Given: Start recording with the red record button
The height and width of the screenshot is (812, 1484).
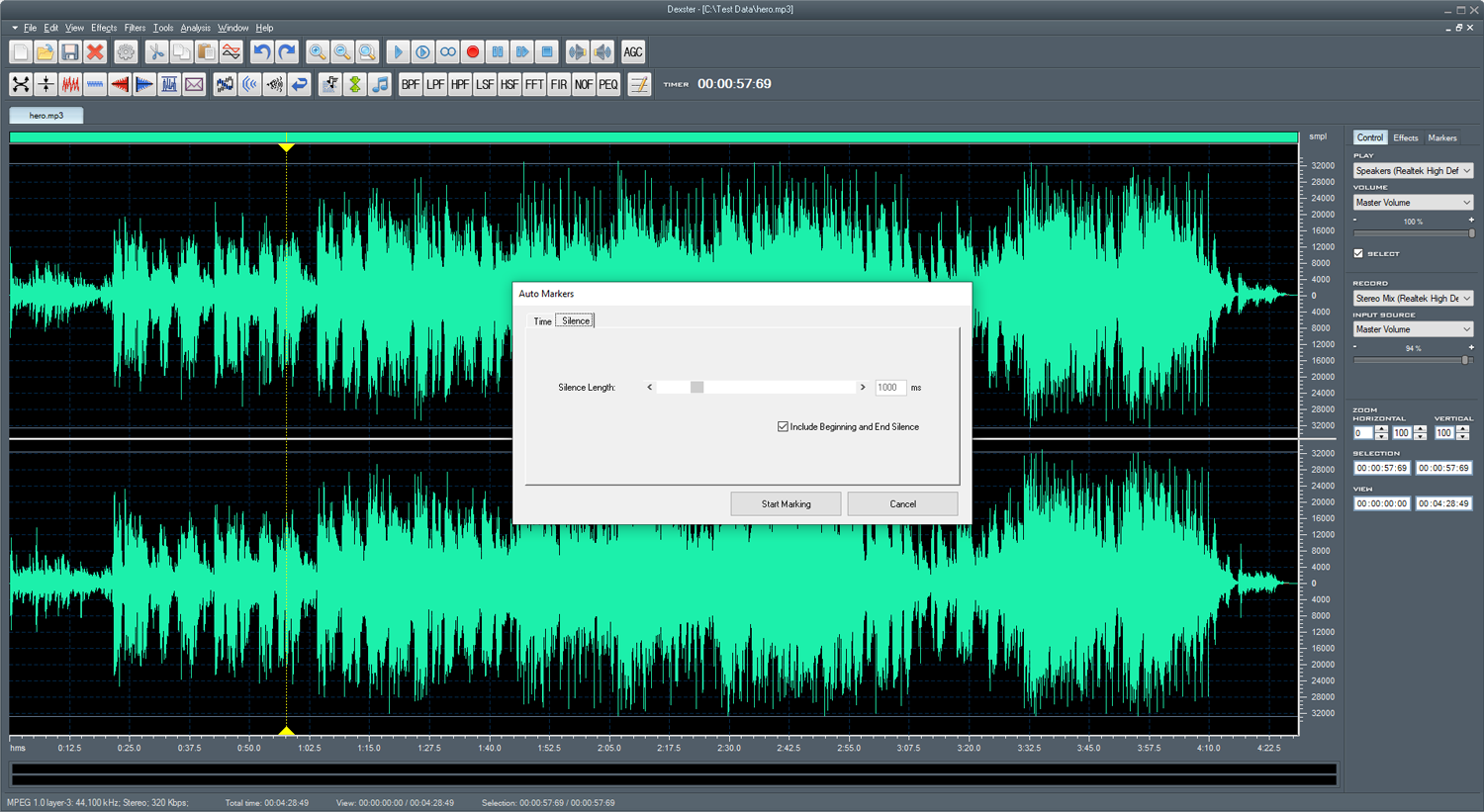Looking at the screenshot, I should tap(472, 52).
